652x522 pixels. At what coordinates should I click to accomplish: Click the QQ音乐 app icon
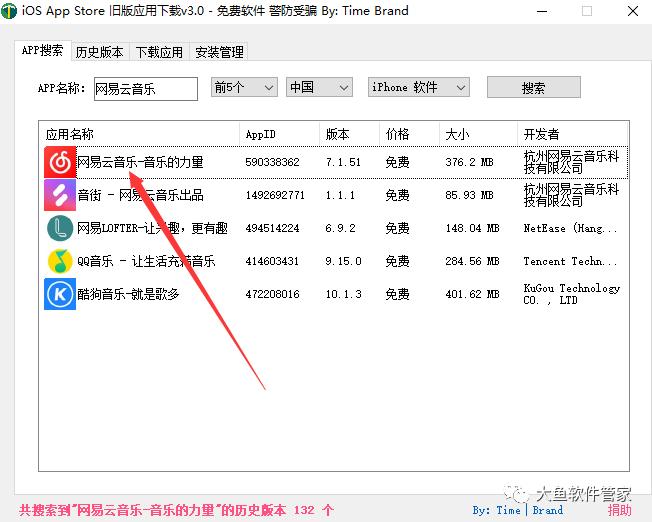[60, 261]
